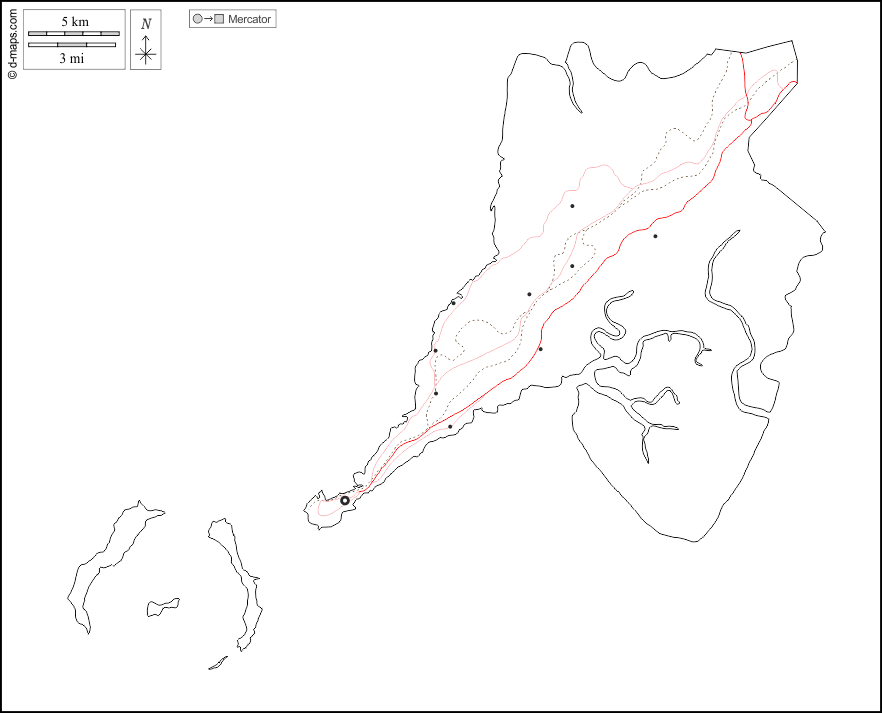The image size is (882, 713).
Task: Click the 3 mi scale label
Action: pyautogui.click(x=72, y=58)
